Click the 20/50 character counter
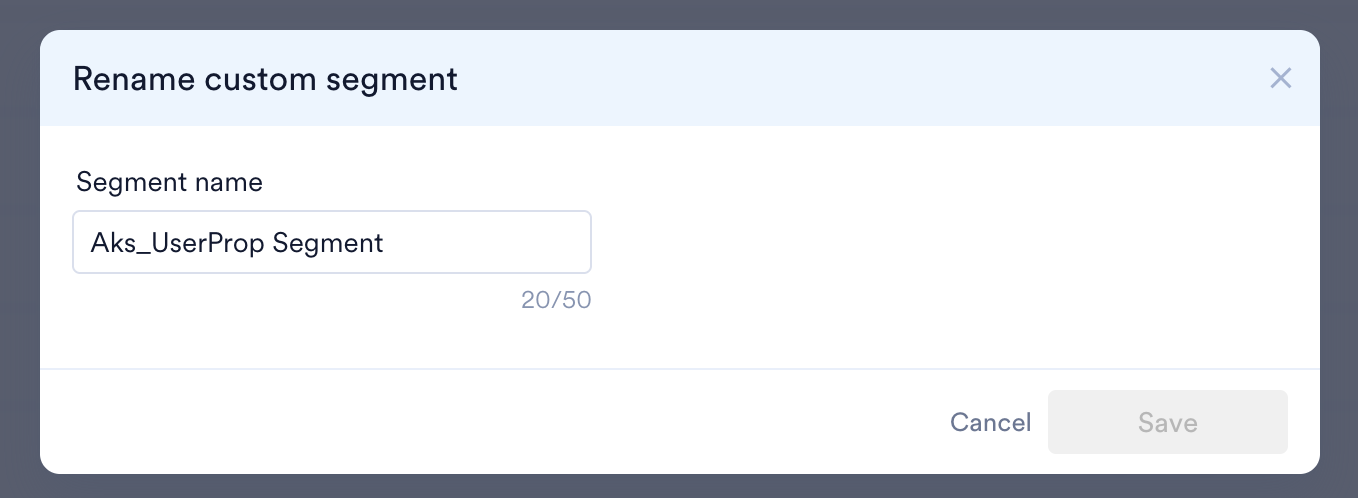The width and height of the screenshot is (1358, 498). click(556, 300)
